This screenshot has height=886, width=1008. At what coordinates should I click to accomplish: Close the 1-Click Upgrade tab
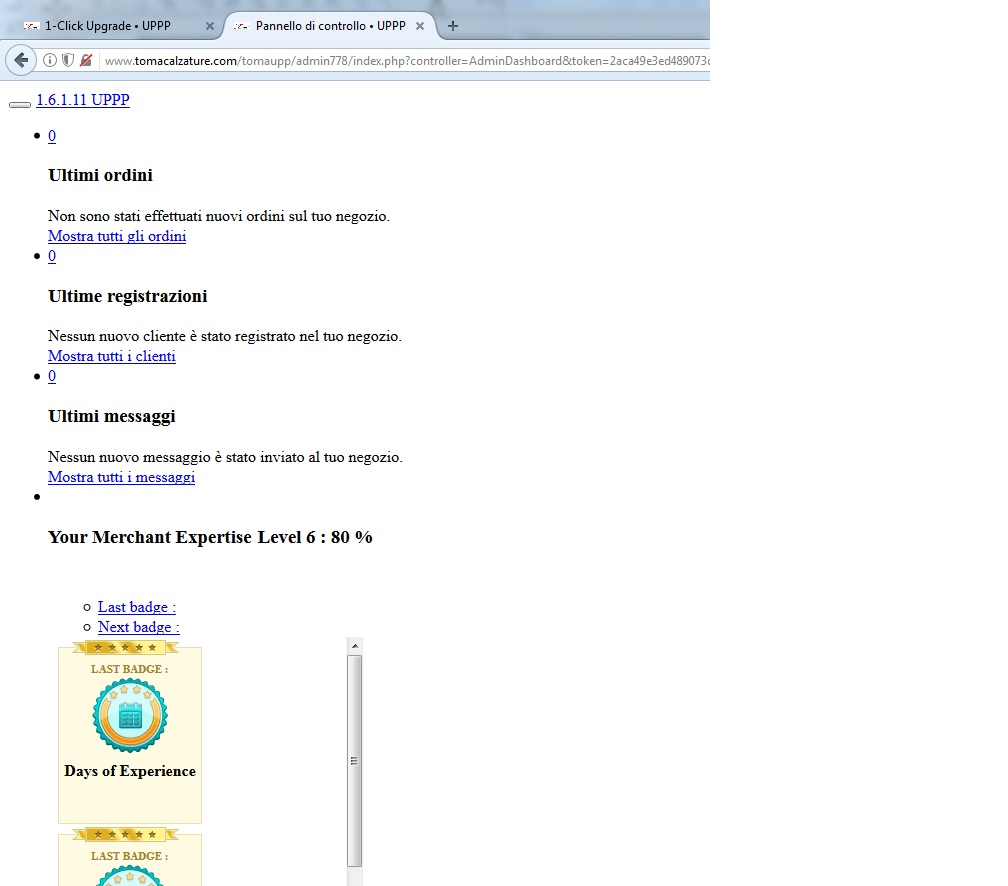[x=210, y=26]
